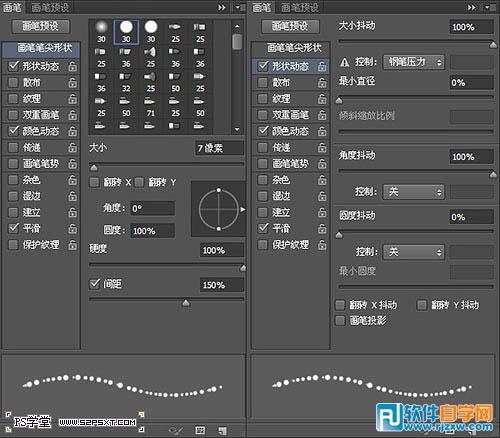The width and height of the screenshot is (500, 438).
Task: Toggle the bristle brush preview icon
Action: coord(175,430)
